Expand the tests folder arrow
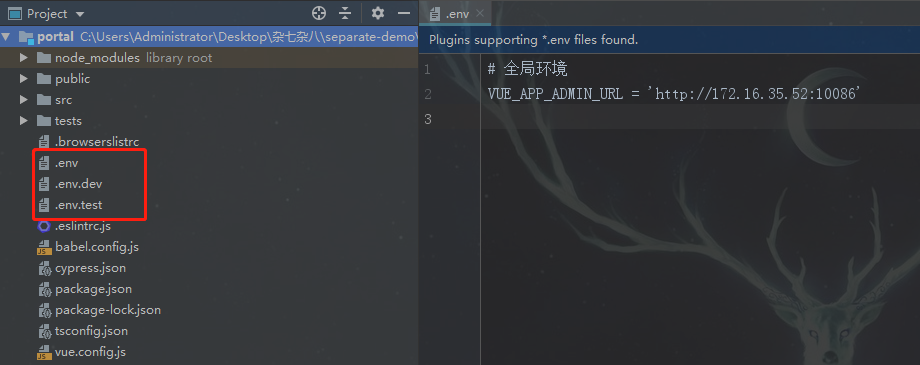Viewport: 920px width, 365px height. point(24,121)
